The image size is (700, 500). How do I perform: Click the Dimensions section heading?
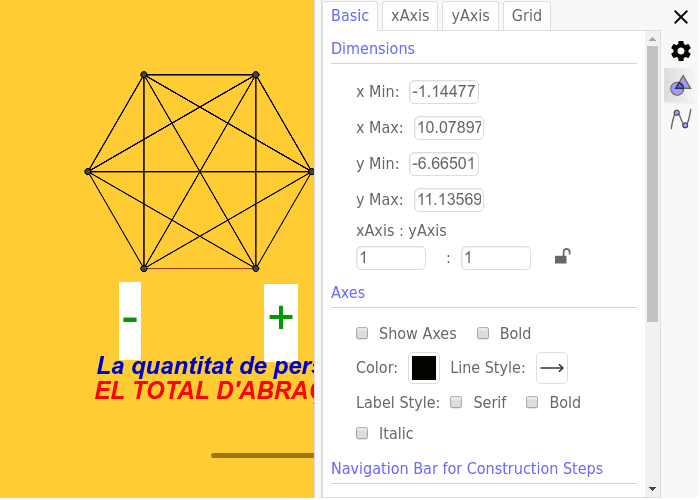click(x=373, y=49)
